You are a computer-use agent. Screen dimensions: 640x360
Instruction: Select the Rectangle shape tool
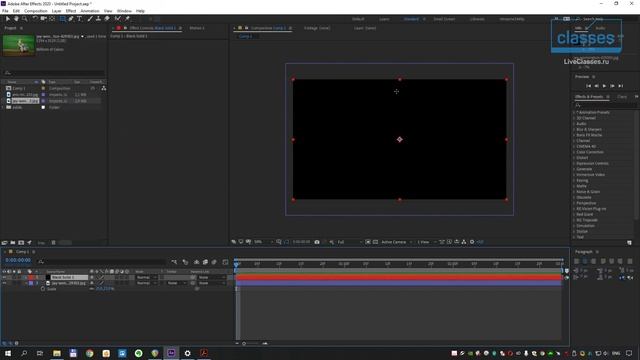point(62,19)
